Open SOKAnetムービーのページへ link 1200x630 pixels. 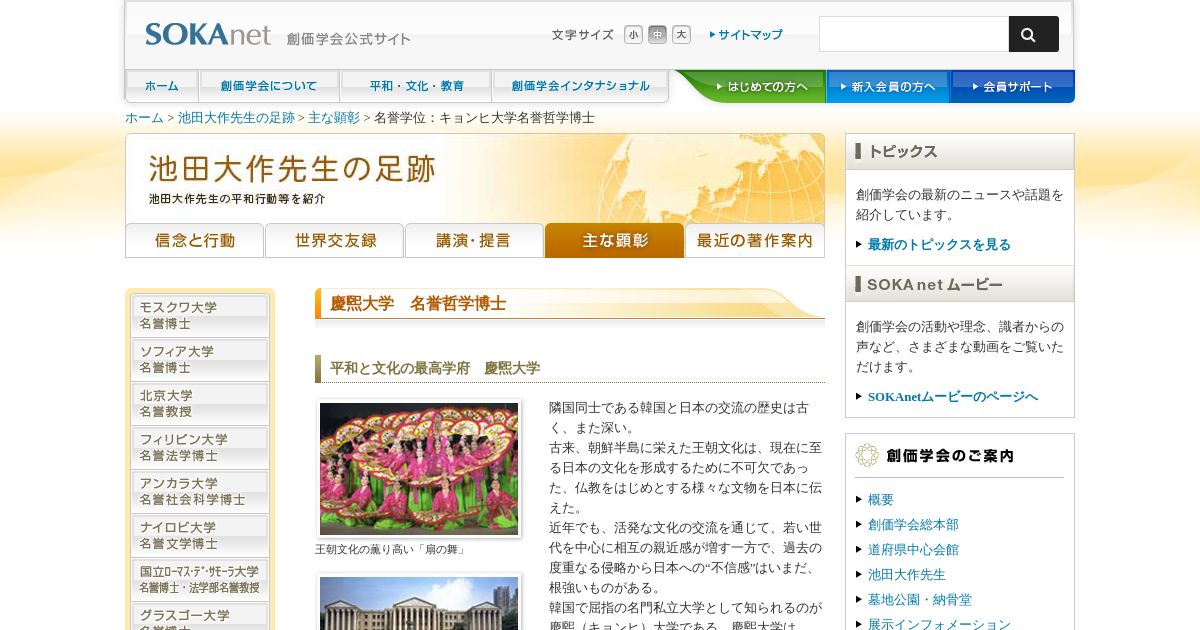click(952, 397)
